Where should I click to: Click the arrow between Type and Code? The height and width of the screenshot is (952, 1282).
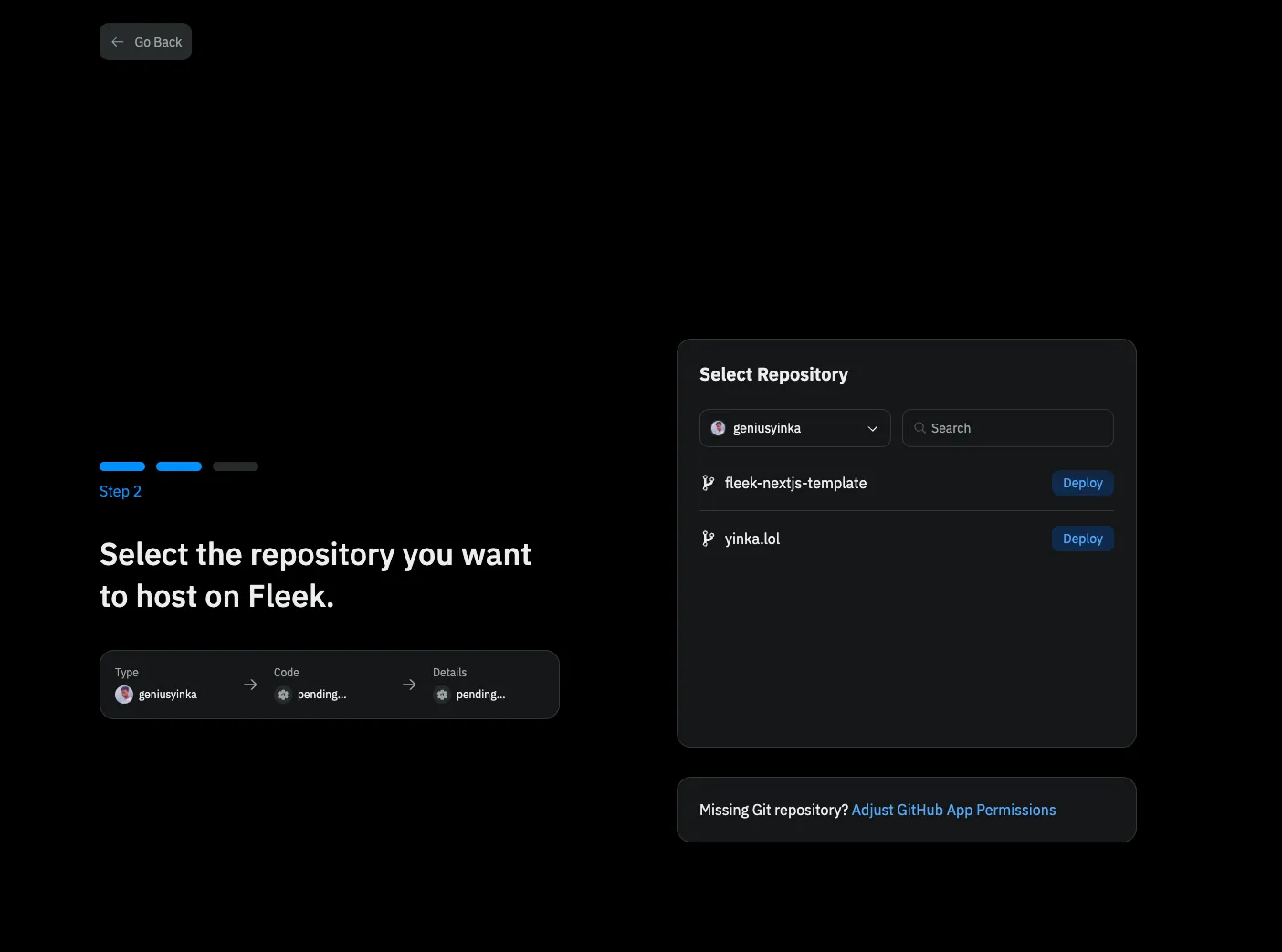tap(250, 685)
